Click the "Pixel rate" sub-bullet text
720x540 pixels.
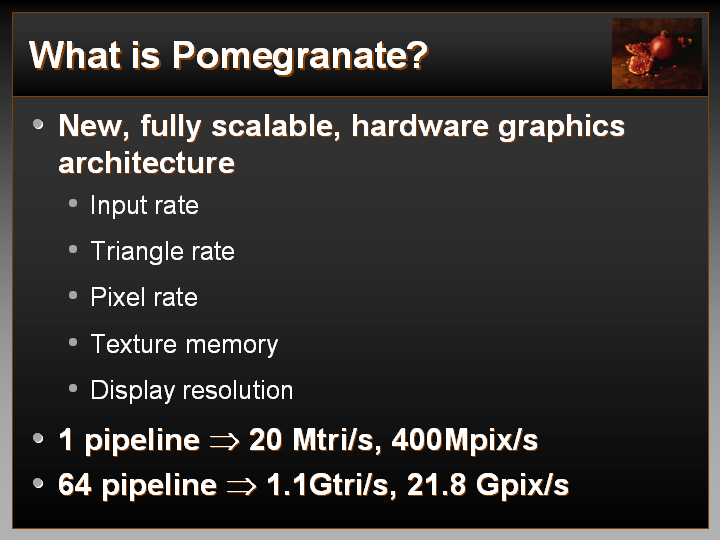[144, 297]
